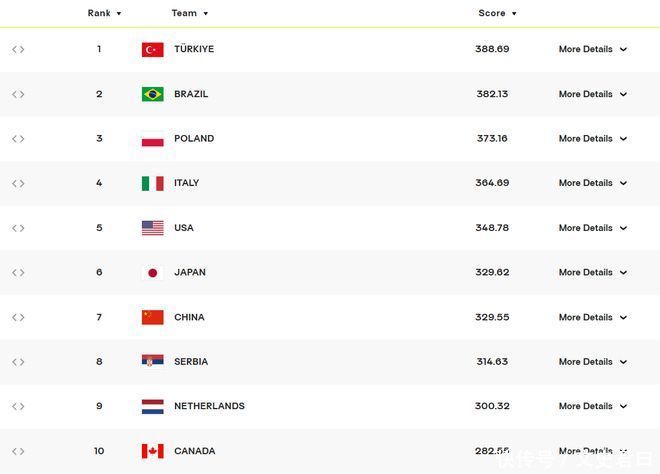
Task: Click the Italy flag icon
Action: coord(152,184)
